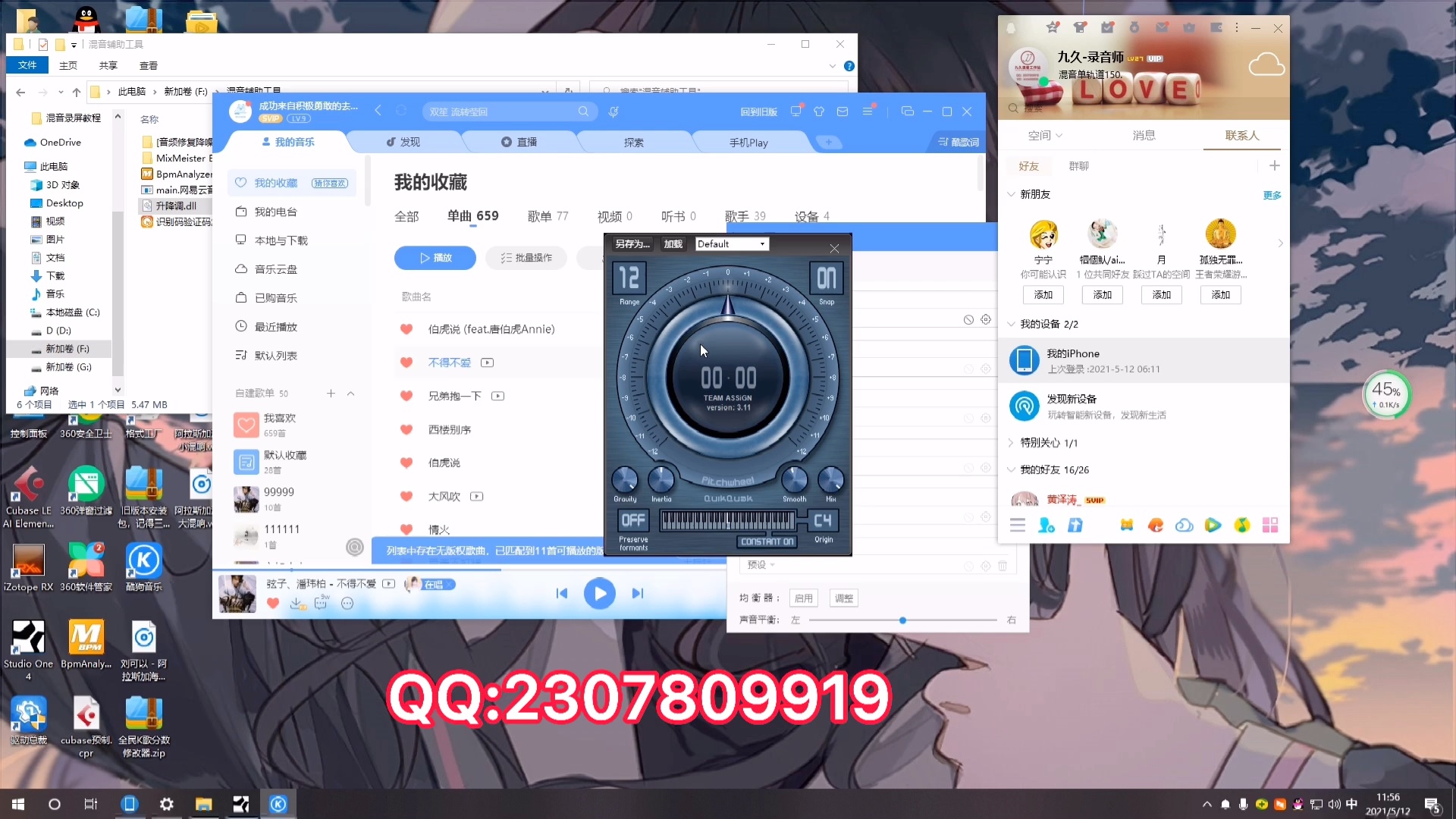This screenshot has width=1456, height=819.
Task: Click the QUICK DSK button in plugin
Action: [728, 498]
